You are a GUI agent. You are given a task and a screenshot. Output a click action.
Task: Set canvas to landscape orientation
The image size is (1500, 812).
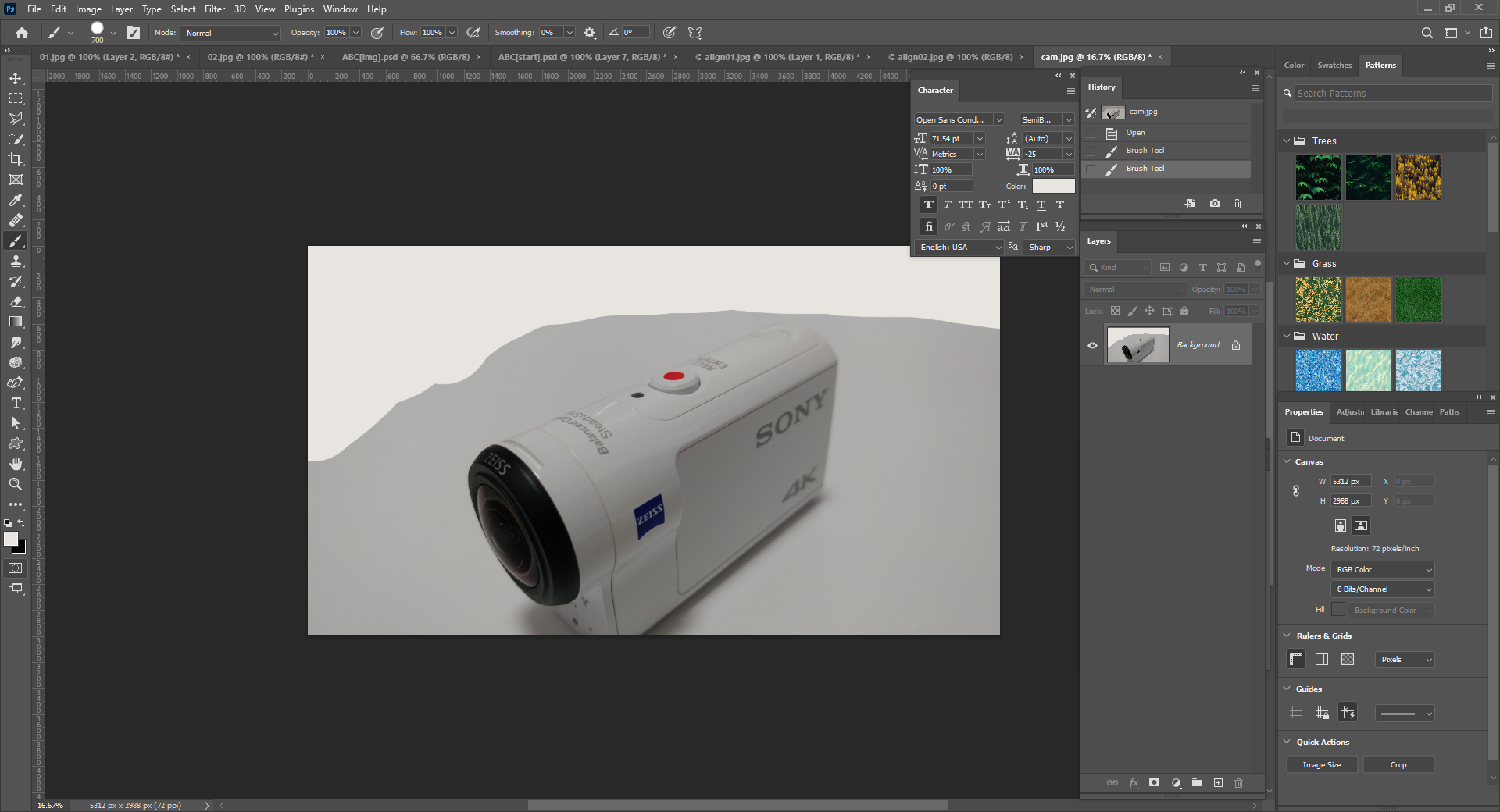click(x=1361, y=525)
